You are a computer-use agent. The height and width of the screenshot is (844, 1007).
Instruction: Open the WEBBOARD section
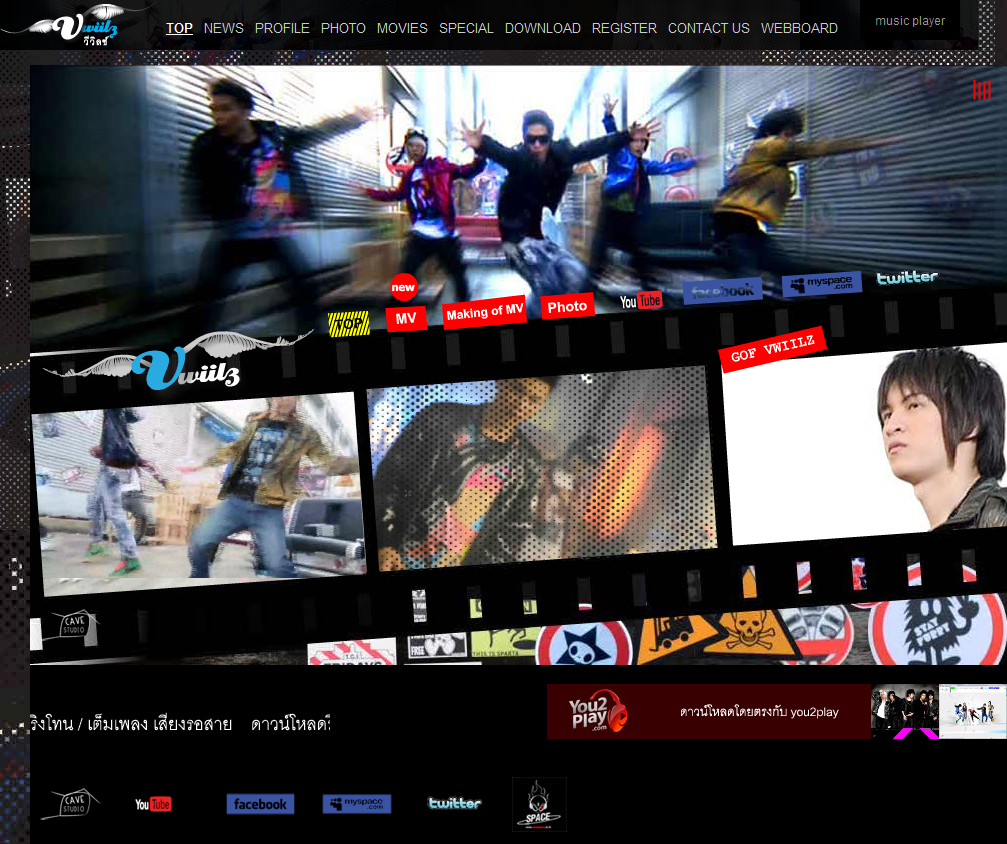coord(799,28)
